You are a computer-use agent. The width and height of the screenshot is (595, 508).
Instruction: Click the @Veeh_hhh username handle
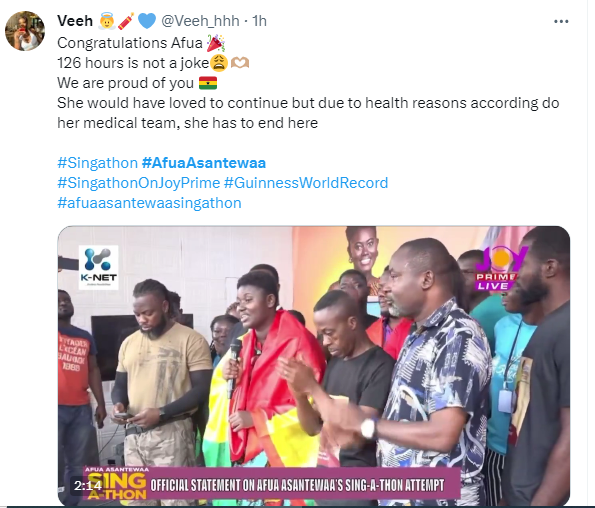tap(200, 21)
